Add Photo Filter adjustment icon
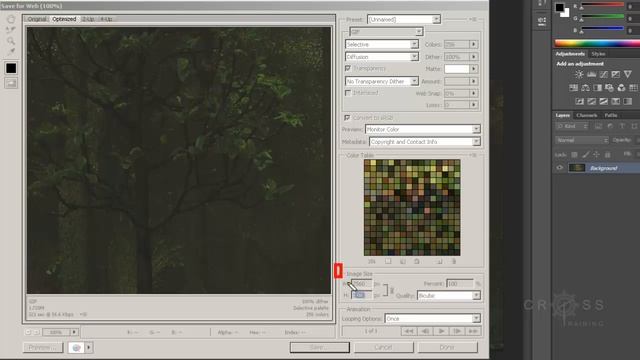The image size is (640, 360). tap(609, 88)
